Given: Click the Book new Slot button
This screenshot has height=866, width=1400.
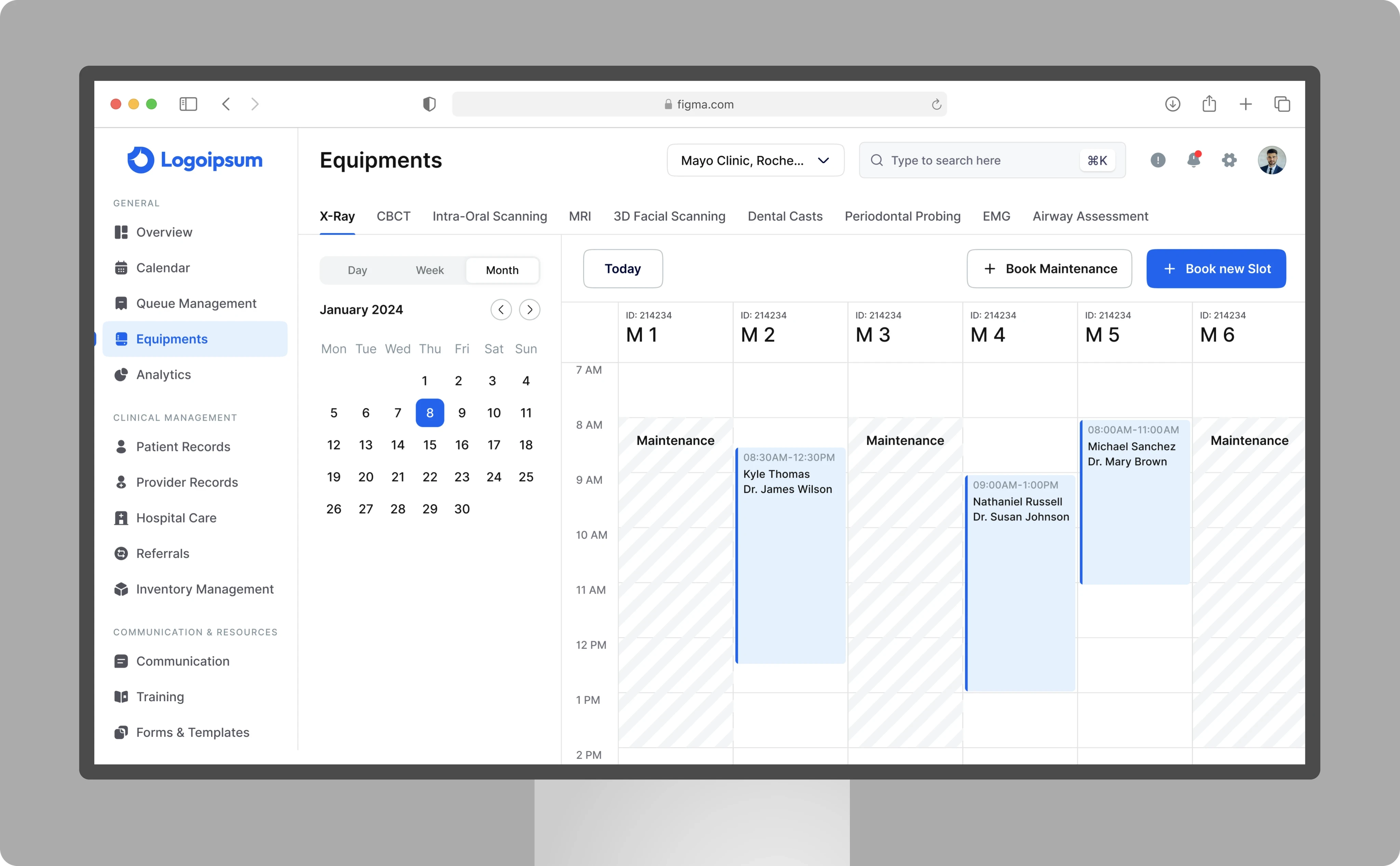Looking at the screenshot, I should pos(1215,269).
